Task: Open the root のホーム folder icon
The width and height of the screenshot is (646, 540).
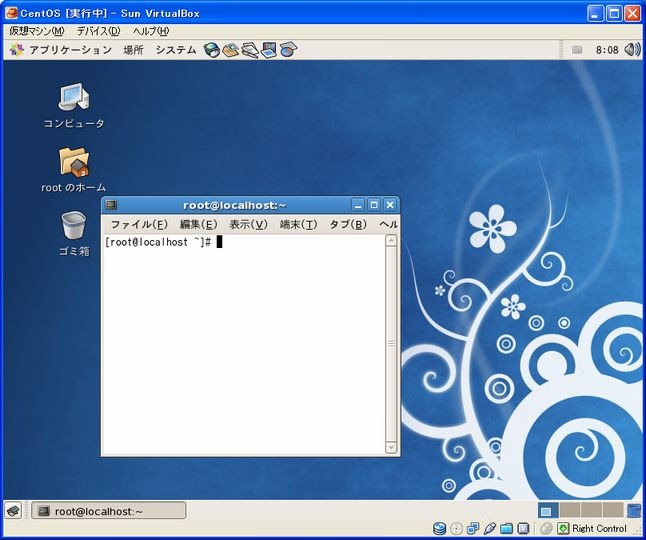Action: click(x=74, y=161)
